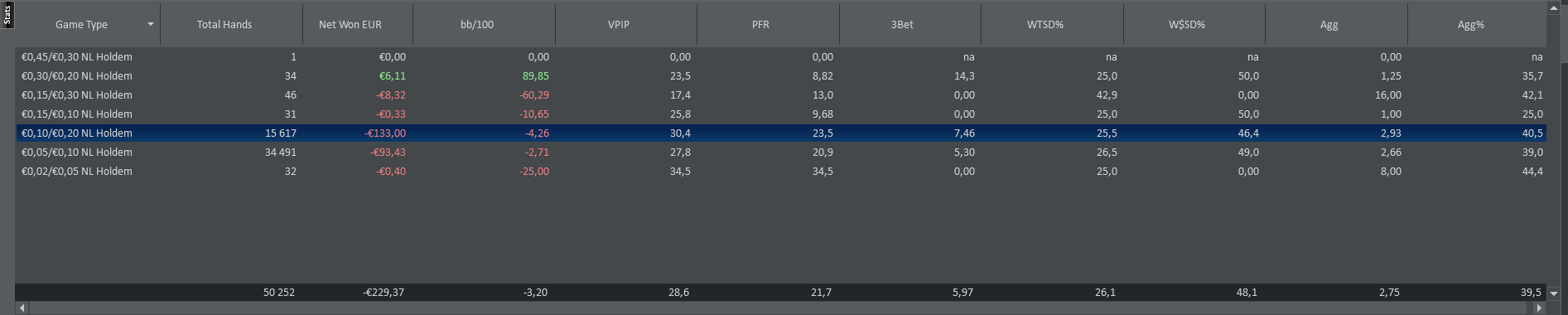
Task: Click the 34 491 total hands cell
Action: [281, 153]
